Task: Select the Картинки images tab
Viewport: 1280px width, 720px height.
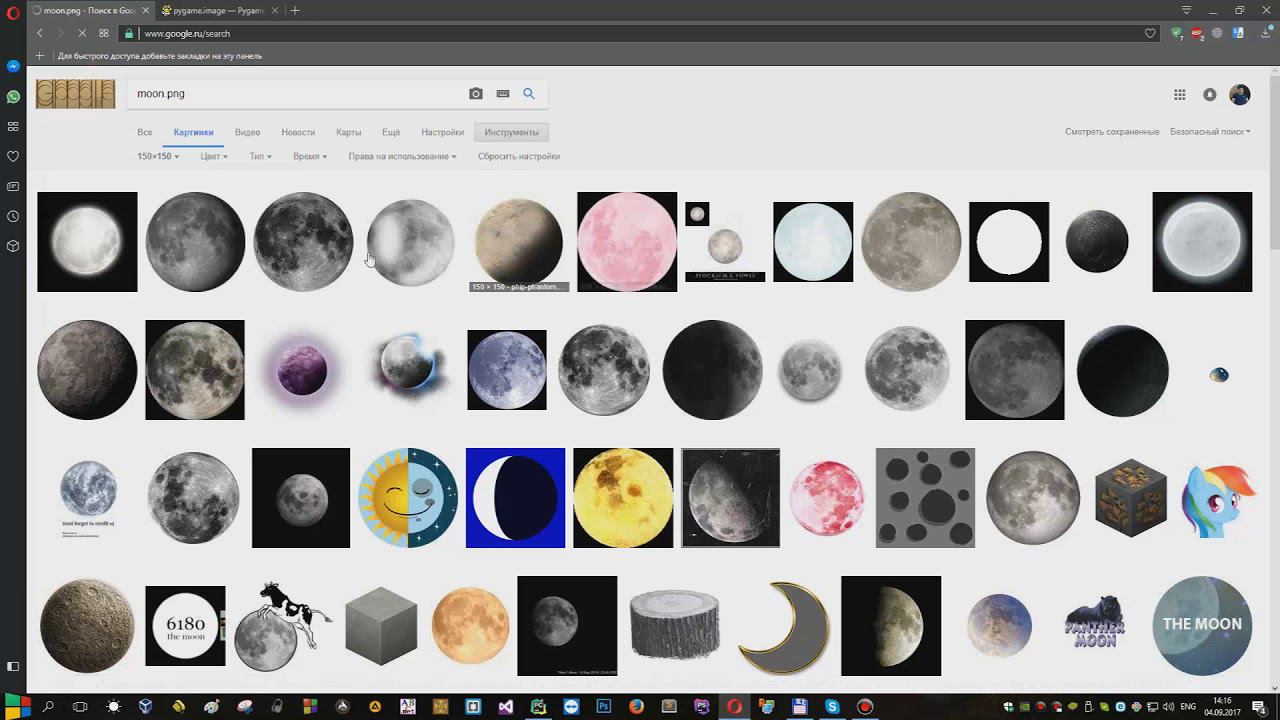Action: [193, 132]
